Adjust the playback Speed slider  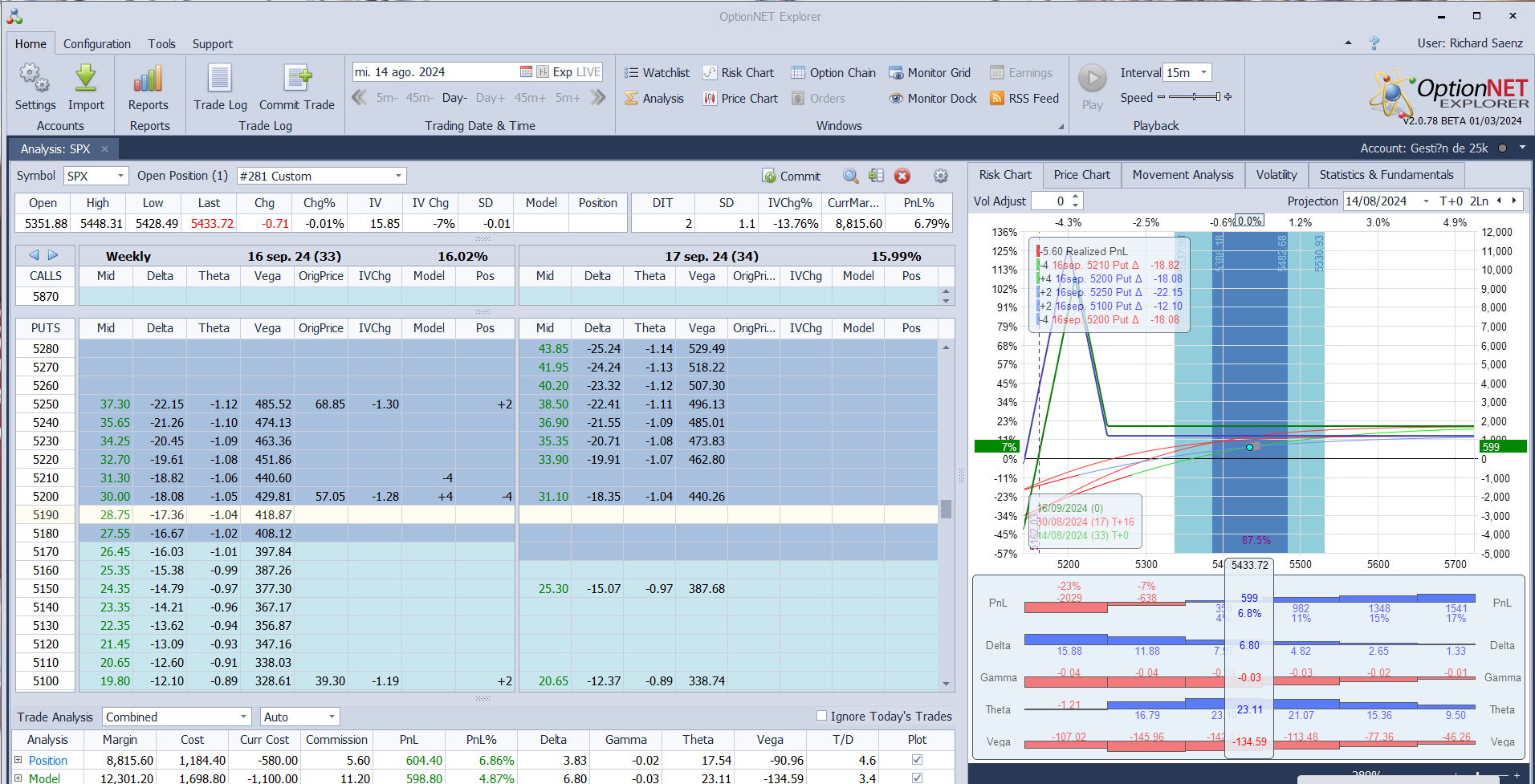1195,97
